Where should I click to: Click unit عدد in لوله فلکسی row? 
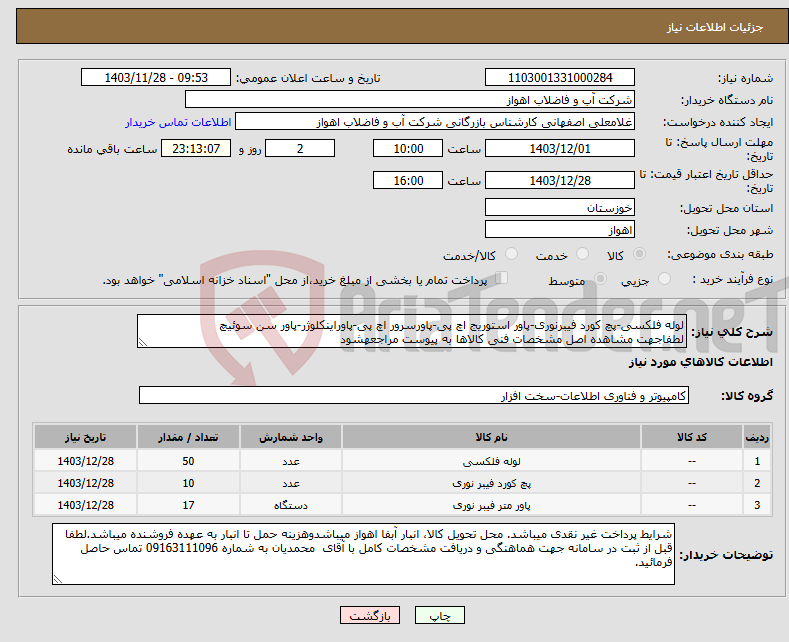click(x=291, y=461)
